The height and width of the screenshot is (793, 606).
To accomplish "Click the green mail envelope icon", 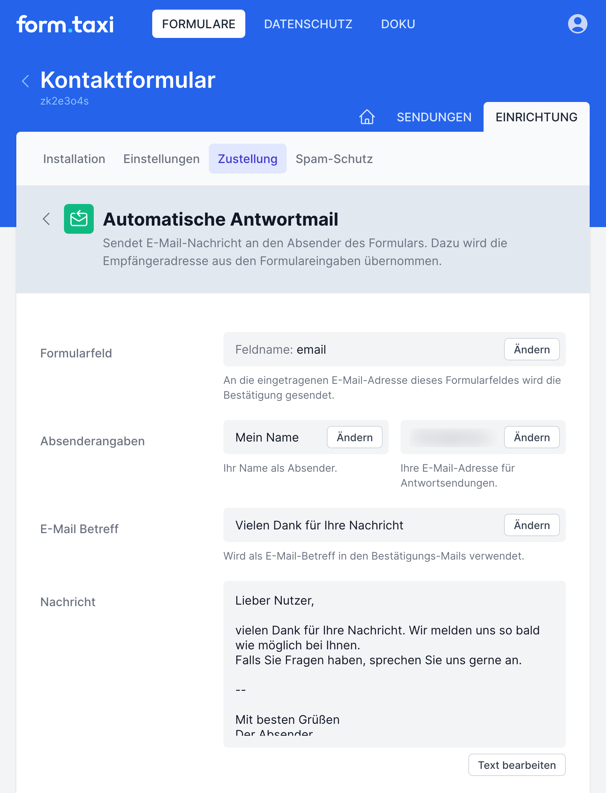I will coord(79,219).
